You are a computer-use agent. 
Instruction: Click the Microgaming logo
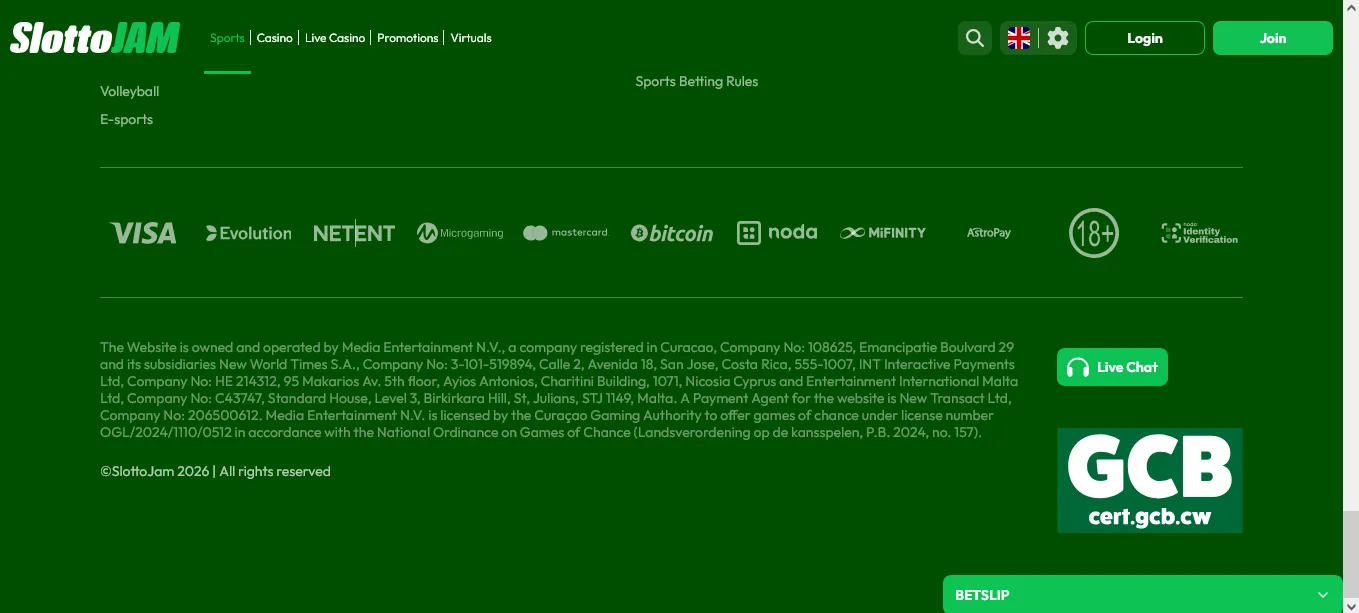pos(460,233)
